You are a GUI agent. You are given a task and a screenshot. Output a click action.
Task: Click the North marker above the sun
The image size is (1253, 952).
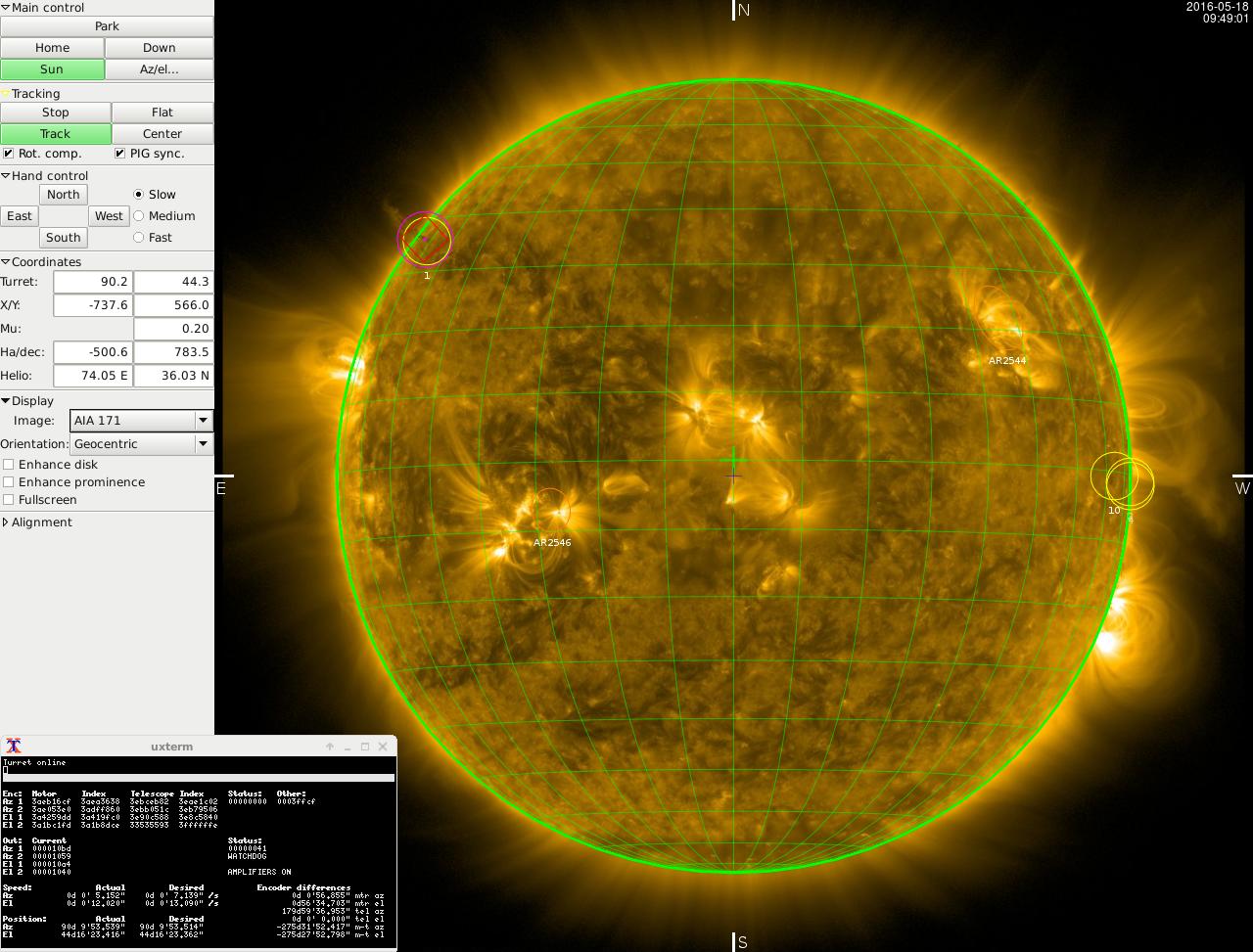pyautogui.click(x=742, y=10)
